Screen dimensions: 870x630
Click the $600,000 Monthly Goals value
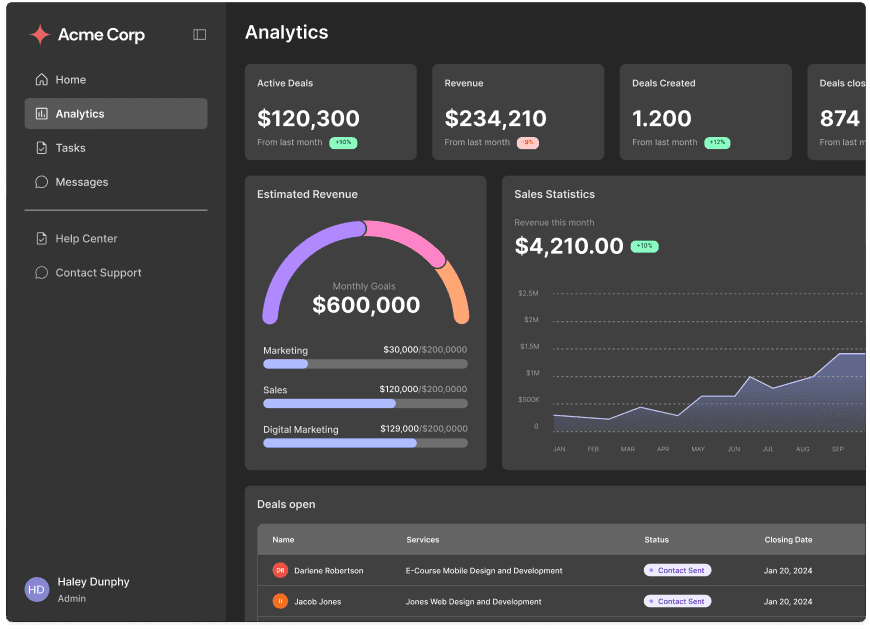click(x=366, y=305)
